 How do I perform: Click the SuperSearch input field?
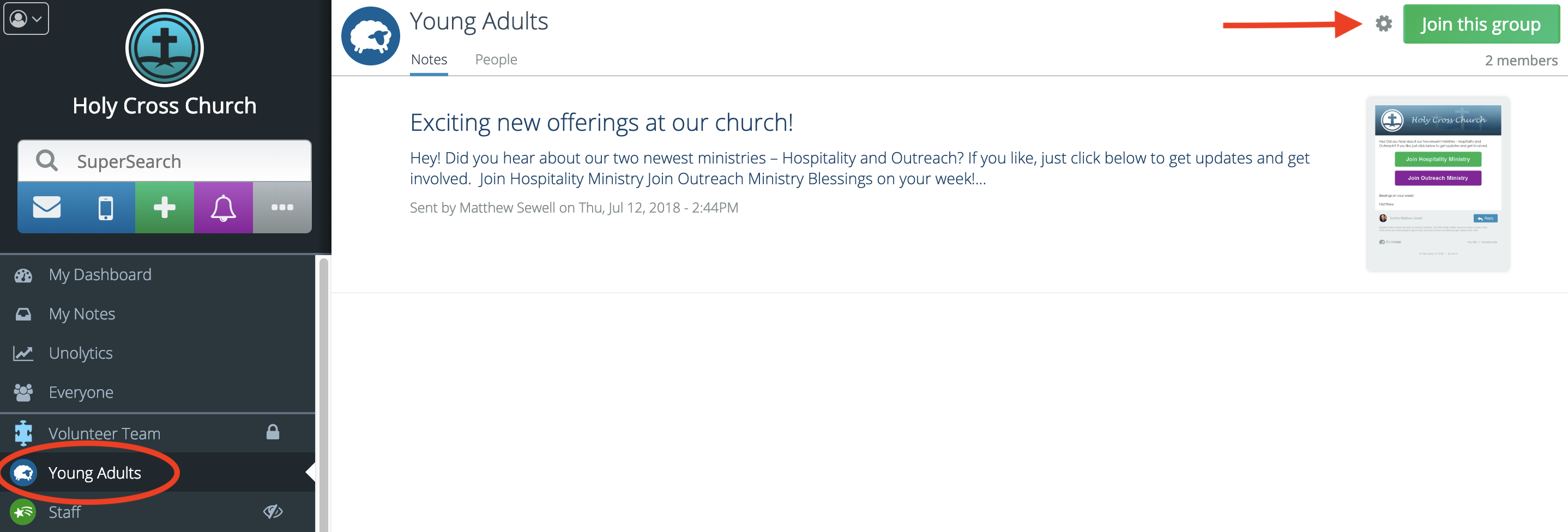pyautogui.click(x=183, y=161)
